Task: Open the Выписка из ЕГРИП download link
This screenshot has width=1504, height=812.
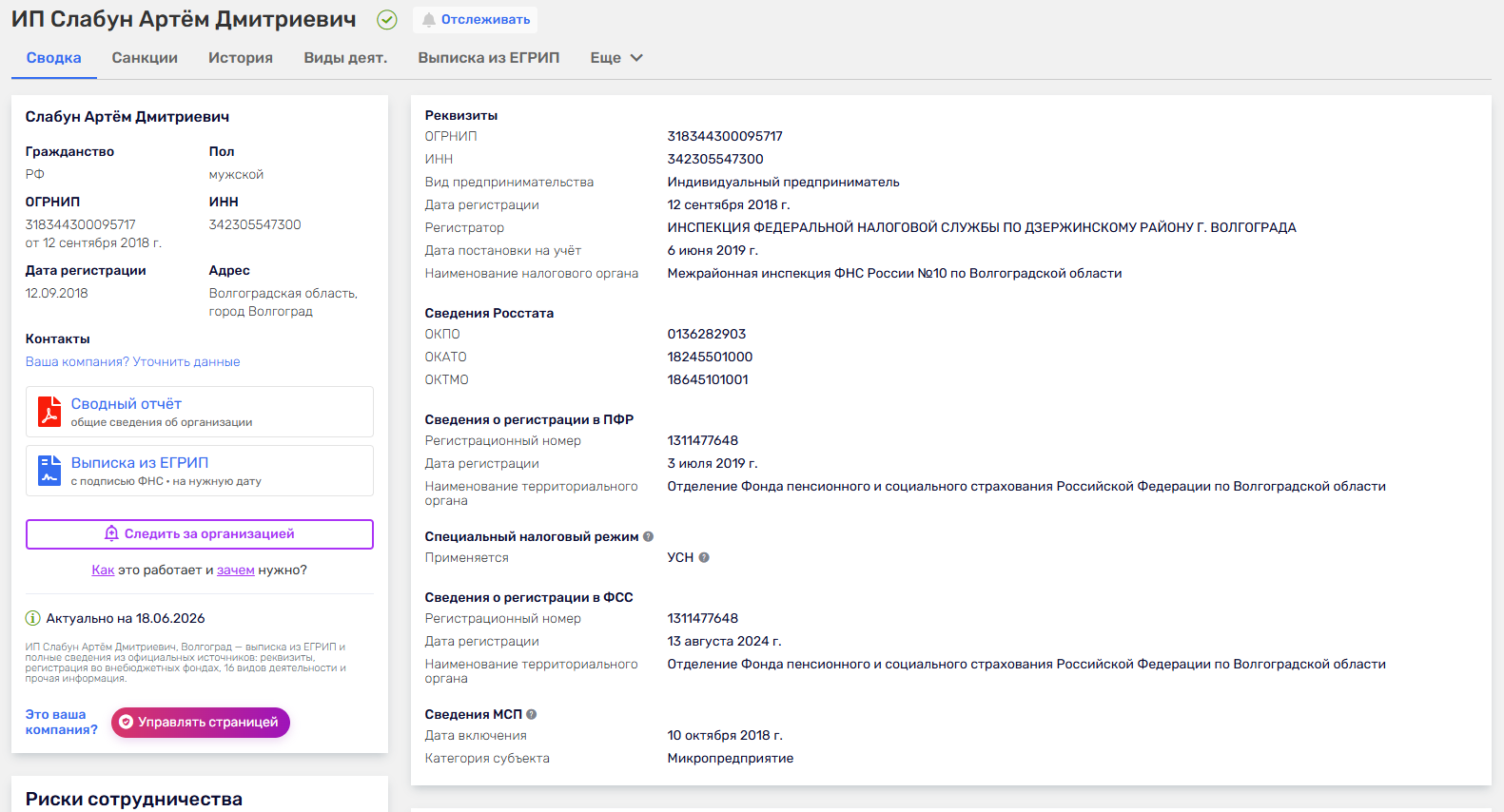Action: pyautogui.click(x=140, y=463)
